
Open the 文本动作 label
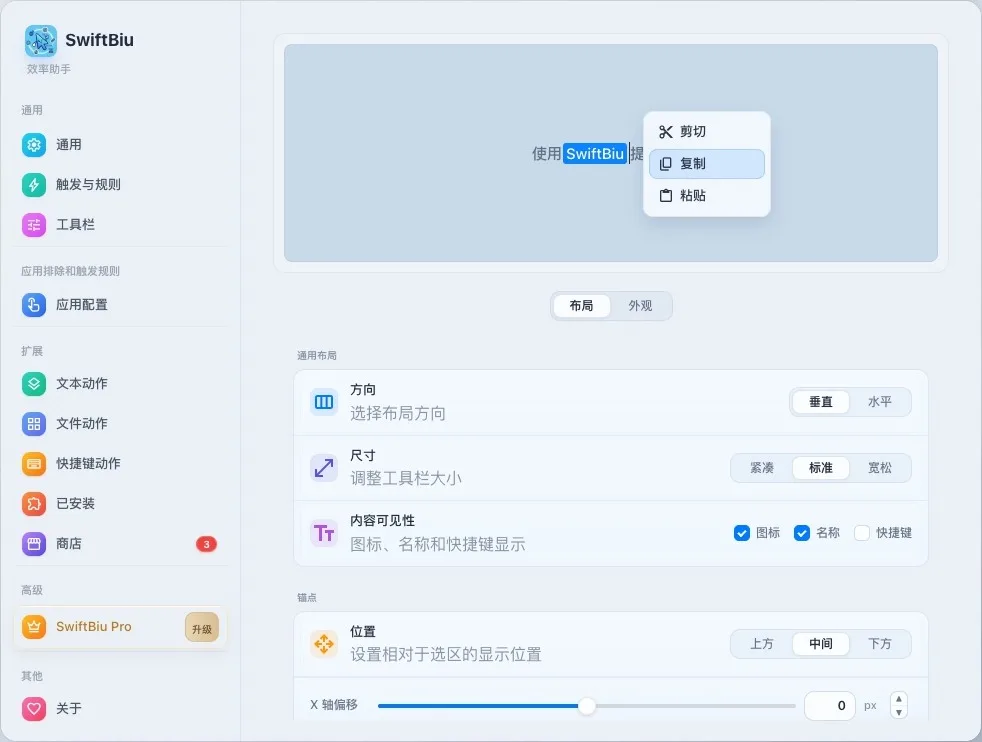[82, 383]
